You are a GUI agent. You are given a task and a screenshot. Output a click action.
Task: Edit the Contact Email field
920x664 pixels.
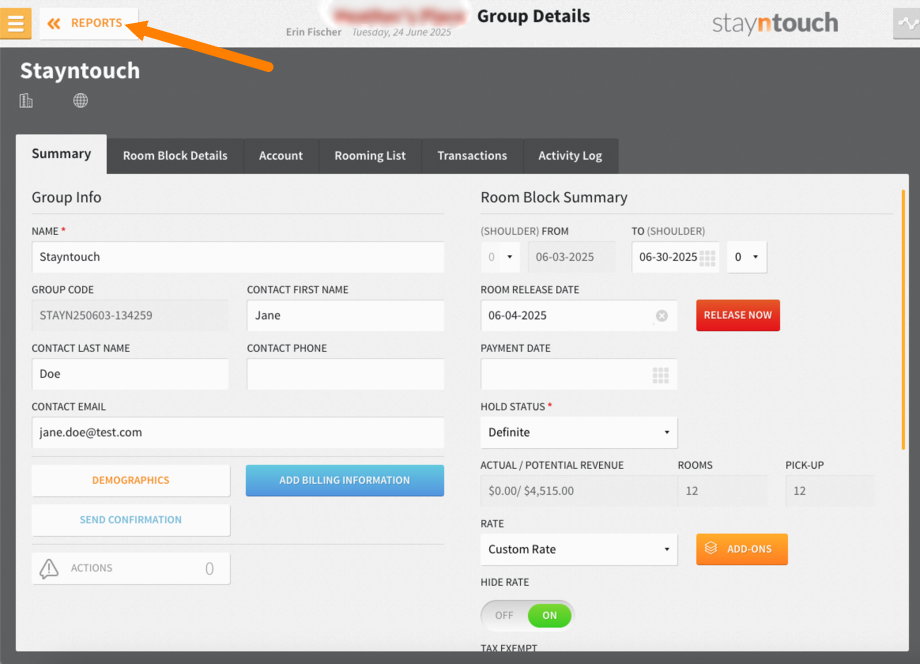pyautogui.click(x=238, y=433)
